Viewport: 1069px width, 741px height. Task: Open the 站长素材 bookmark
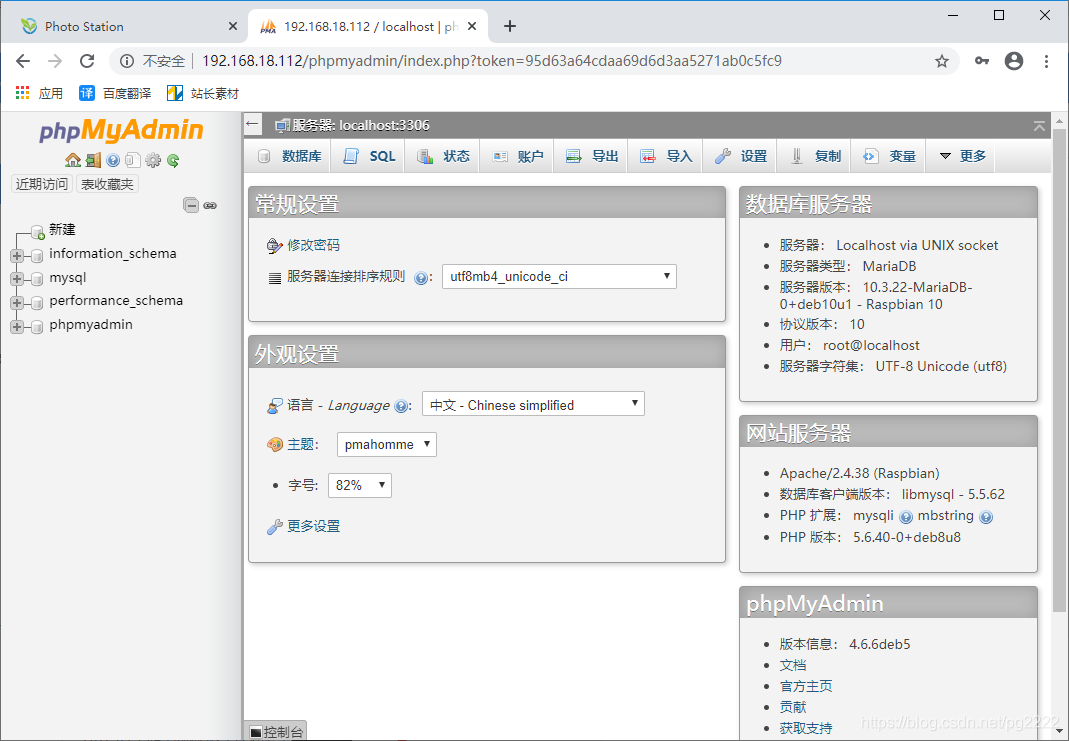[x=203, y=93]
